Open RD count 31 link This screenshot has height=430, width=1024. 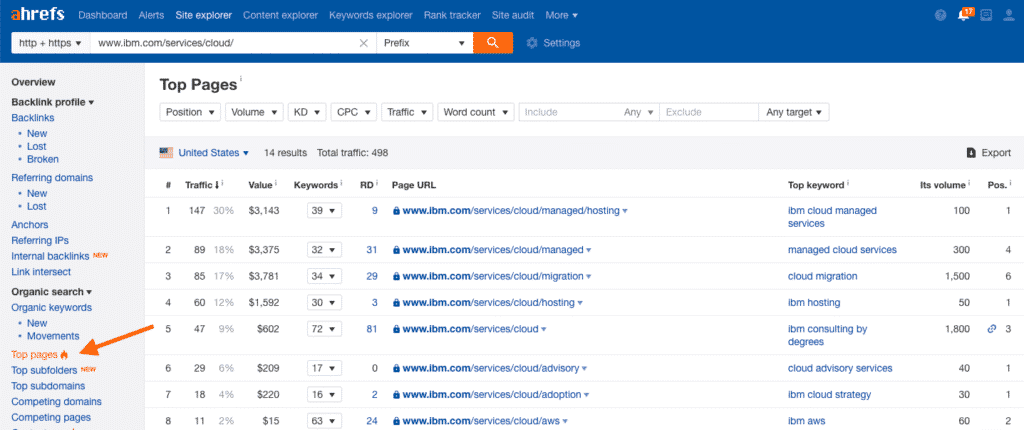point(372,250)
